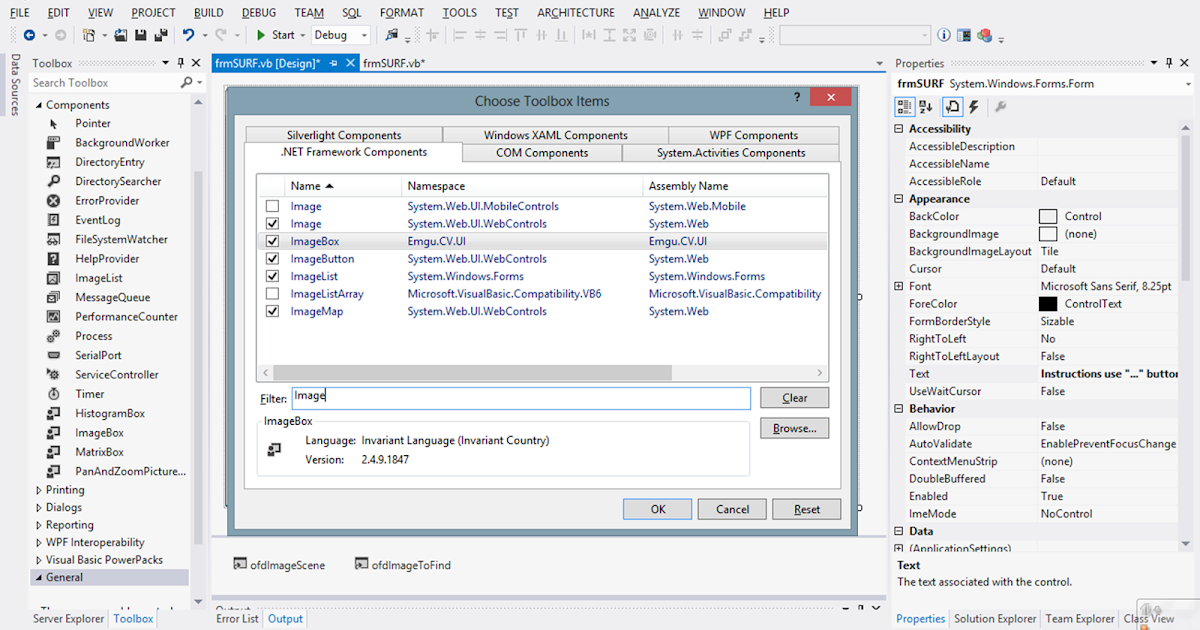1200x630 pixels.
Task: Open Properties object selector dropdown for frmSURF
Action: point(1190,84)
